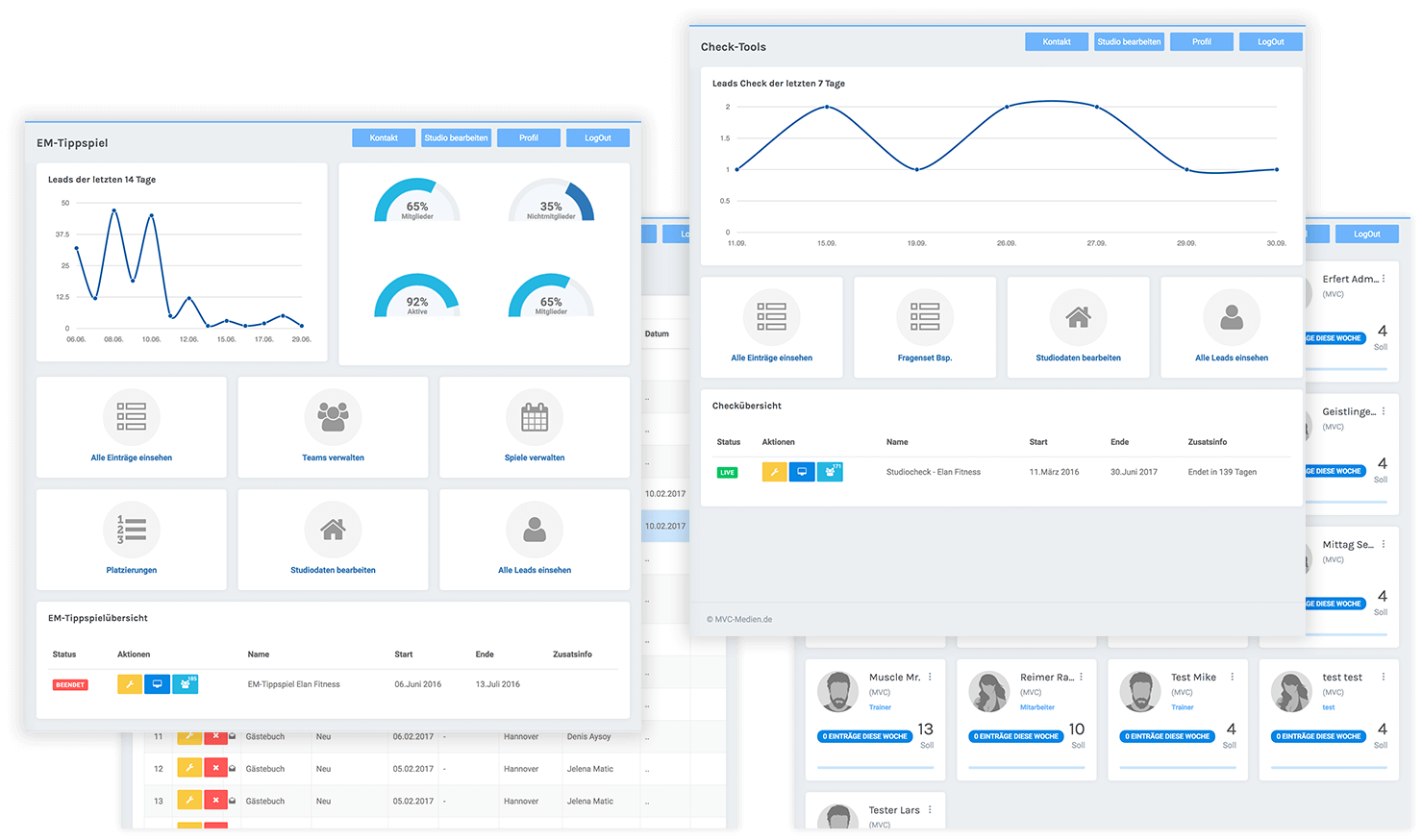This screenshot has width=1422, height=840.
Task: Click the 'Denis Aysoy' cell in row 11
Action: 588,737
